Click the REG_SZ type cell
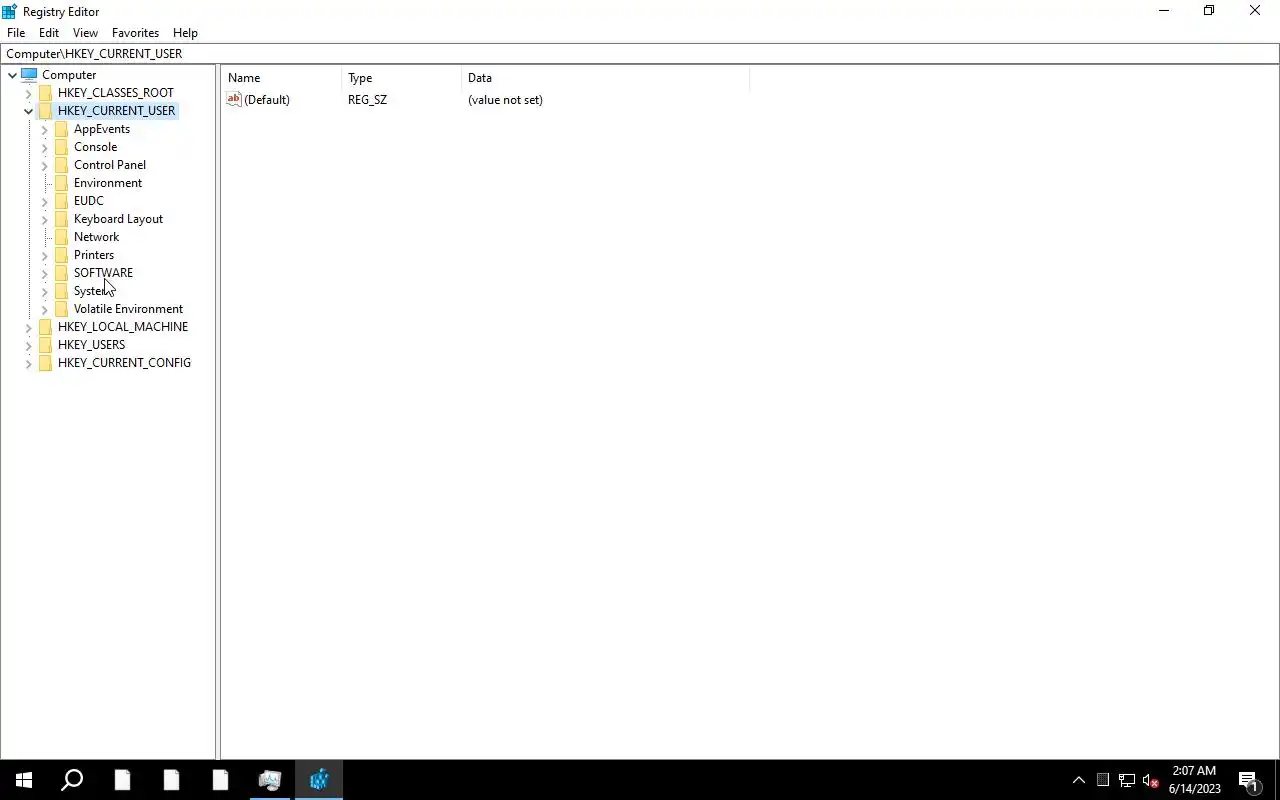 point(367,100)
